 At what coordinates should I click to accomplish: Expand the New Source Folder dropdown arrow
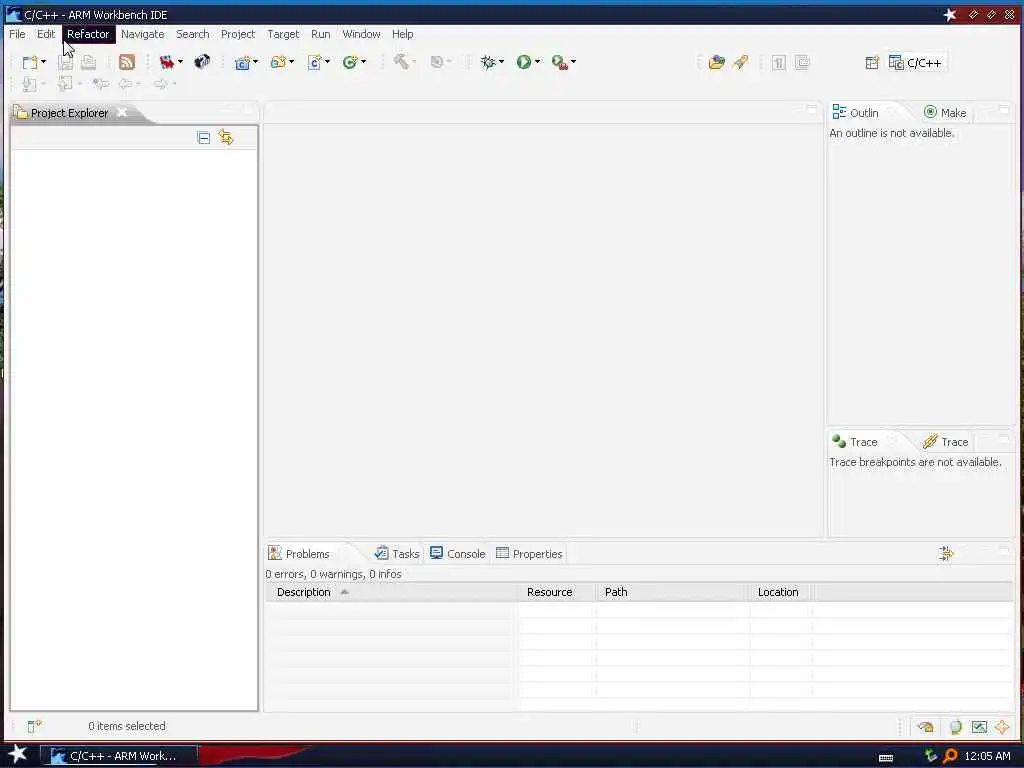(291, 62)
